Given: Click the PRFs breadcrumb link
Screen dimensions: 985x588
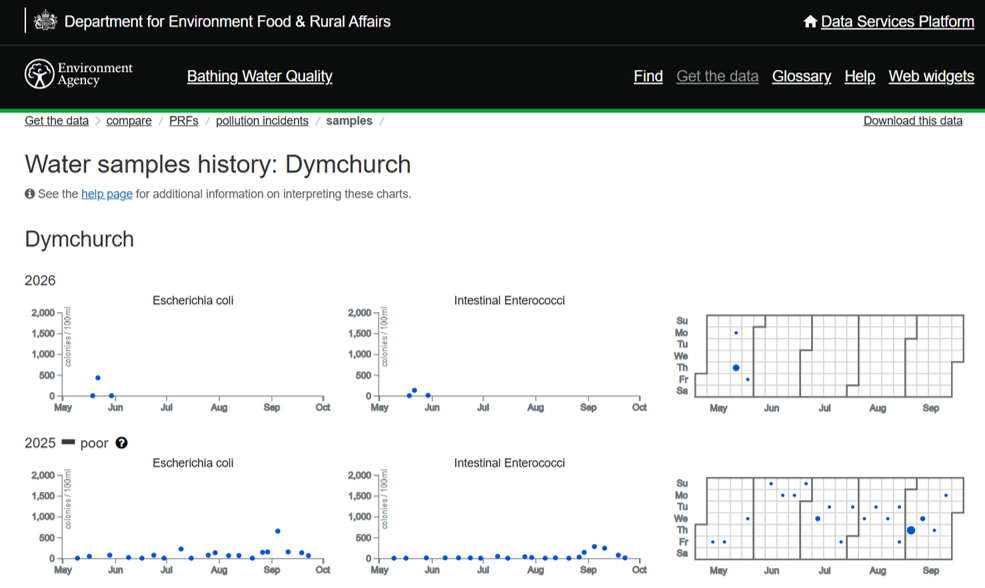Looking at the screenshot, I should click(183, 121).
